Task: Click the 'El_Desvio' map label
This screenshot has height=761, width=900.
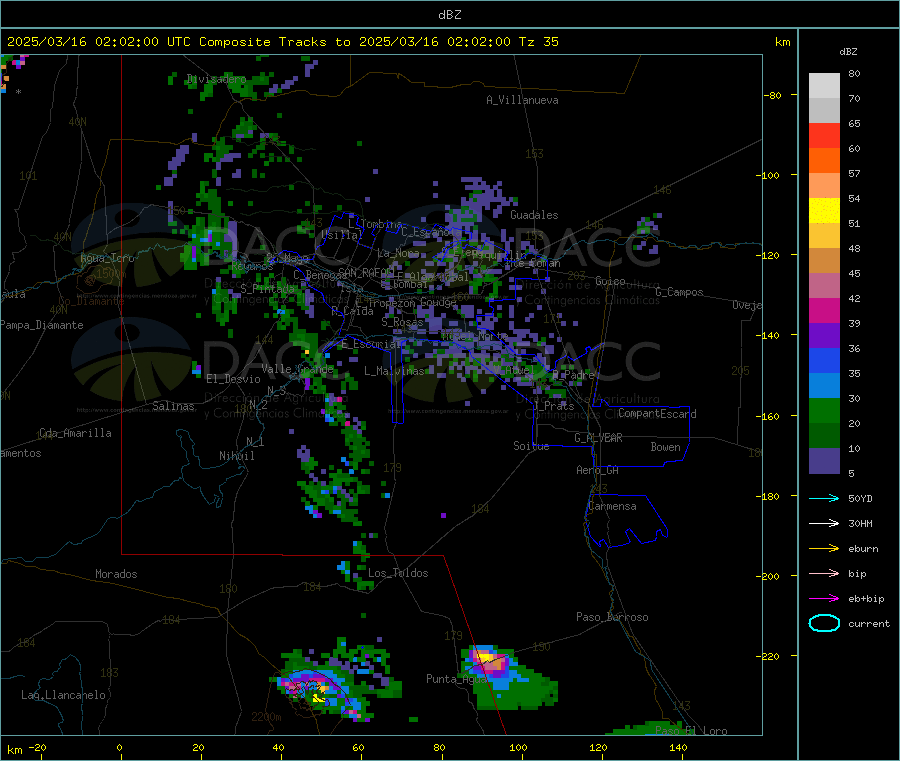Action: [233, 379]
